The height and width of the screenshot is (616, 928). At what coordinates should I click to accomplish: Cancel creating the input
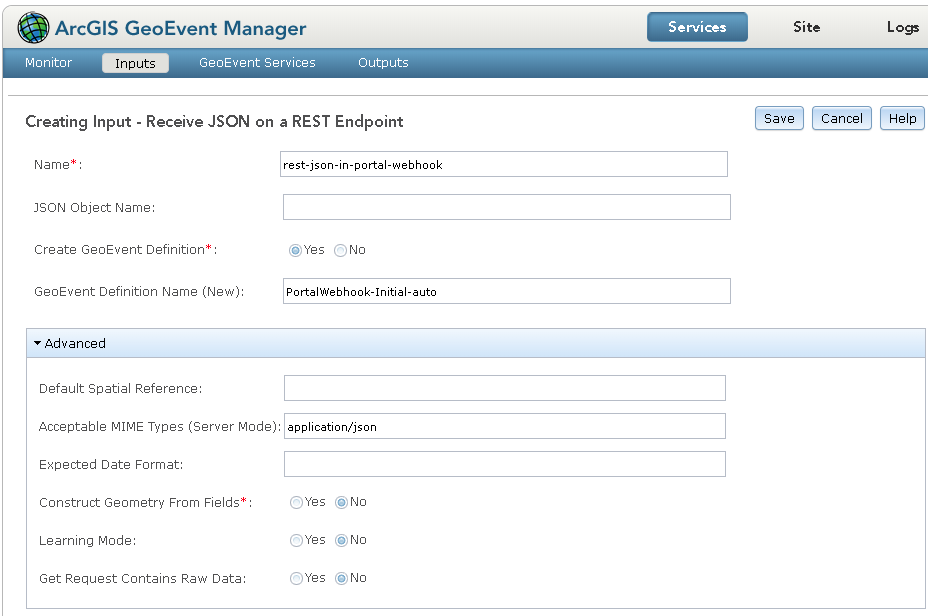842,118
